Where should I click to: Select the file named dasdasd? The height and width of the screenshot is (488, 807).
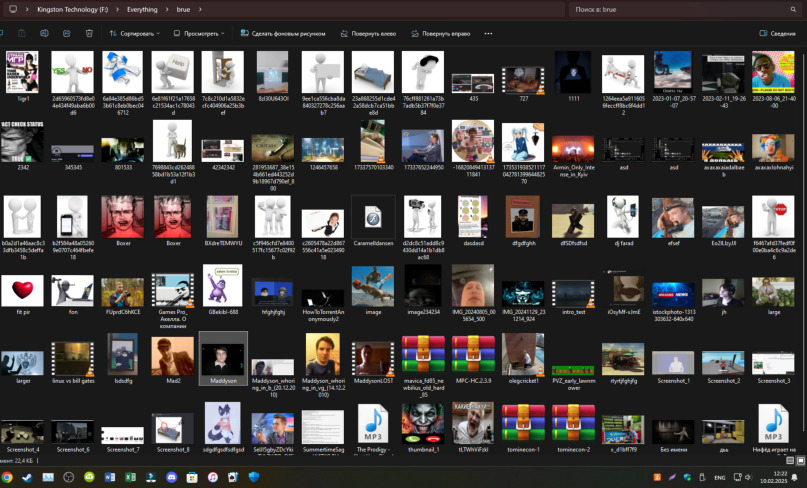[473, 220]
